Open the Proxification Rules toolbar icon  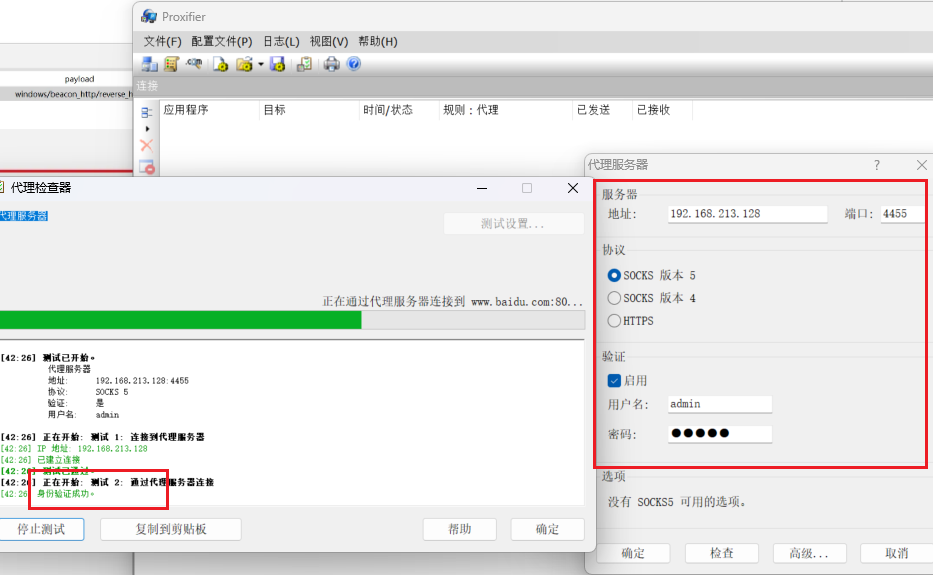coord(171,64)
